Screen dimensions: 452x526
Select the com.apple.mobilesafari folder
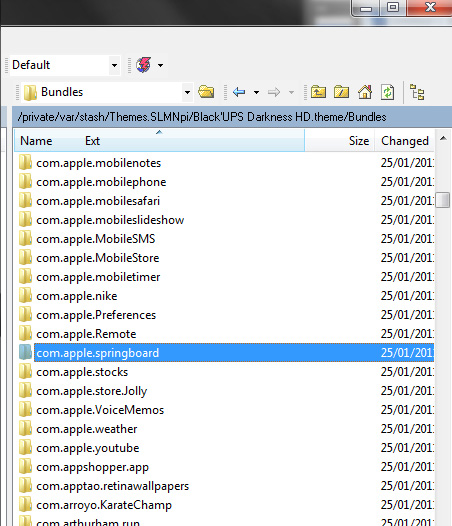pos(98,201)
